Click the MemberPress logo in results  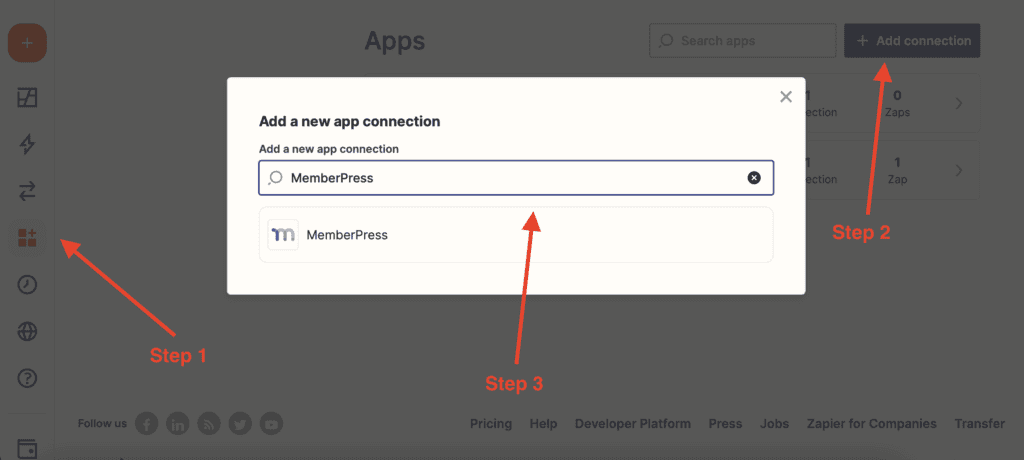(283, 235)
